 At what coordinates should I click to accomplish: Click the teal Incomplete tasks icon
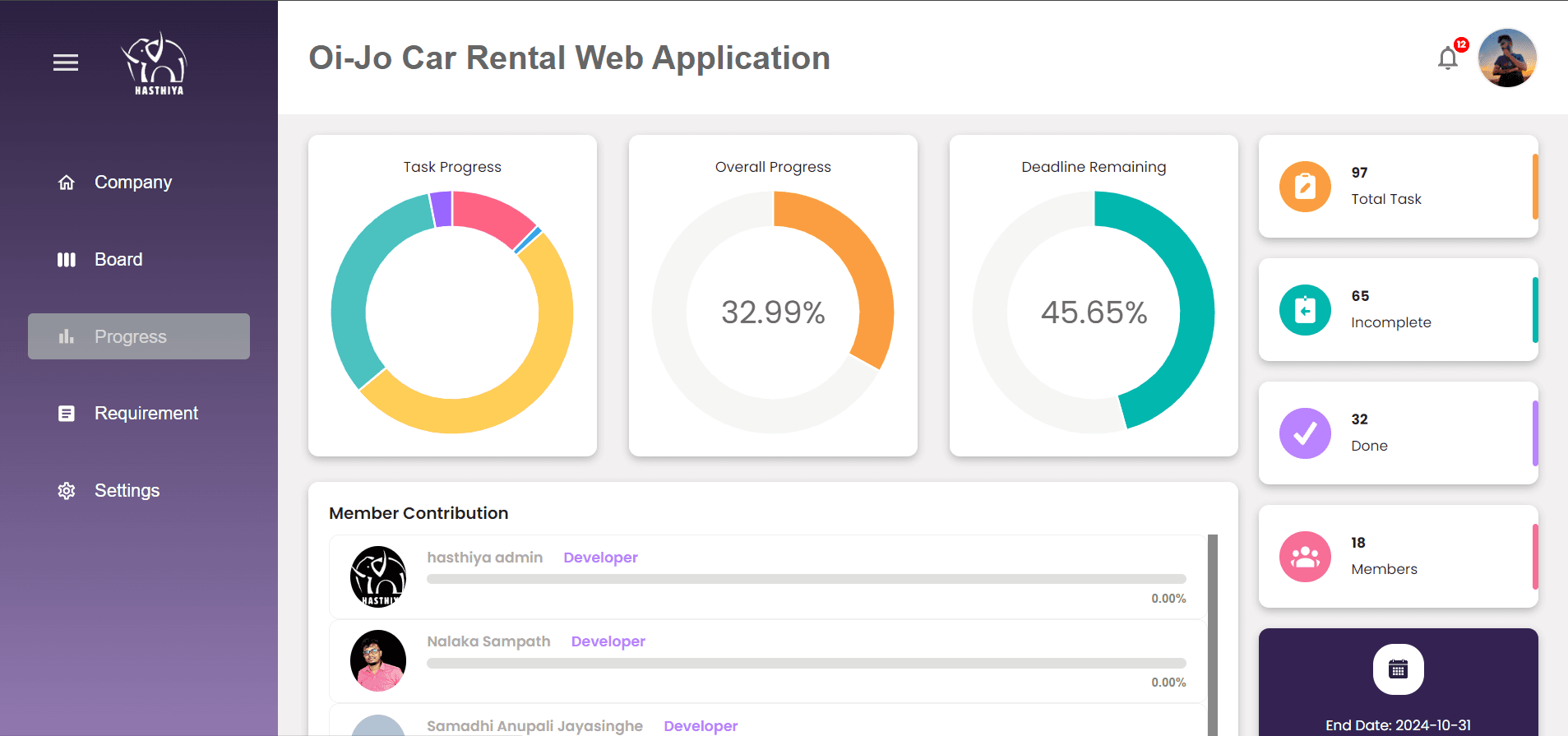tap(1304, 310)
